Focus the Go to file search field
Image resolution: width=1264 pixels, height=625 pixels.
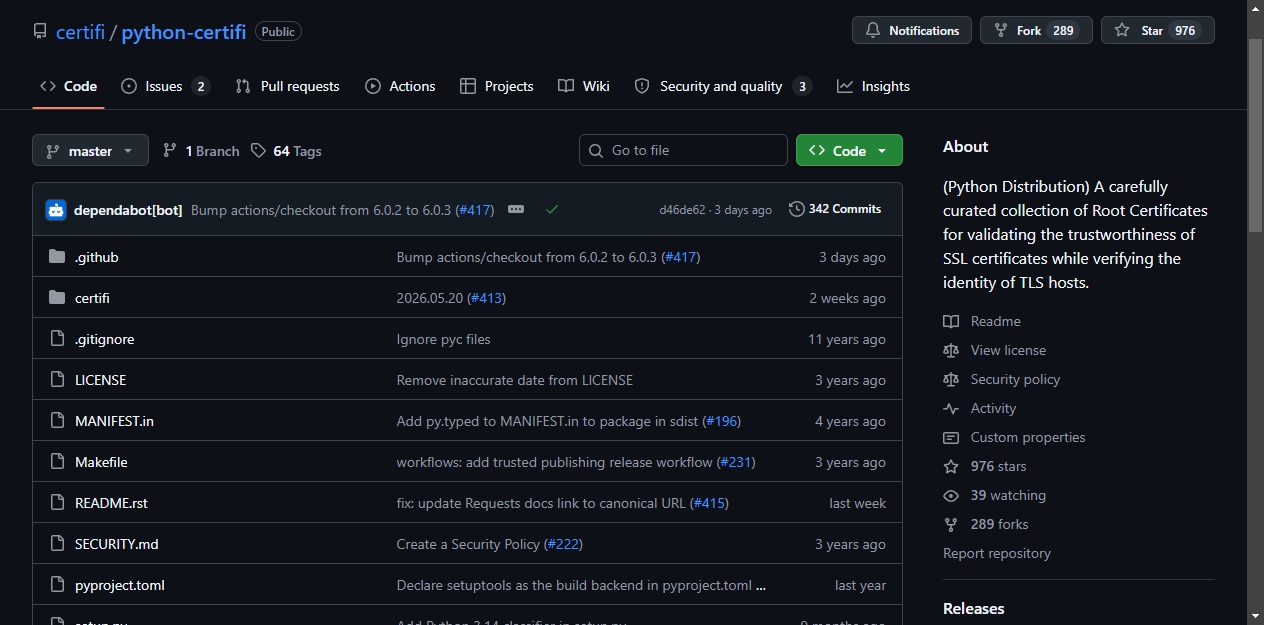tap(683, 150)
